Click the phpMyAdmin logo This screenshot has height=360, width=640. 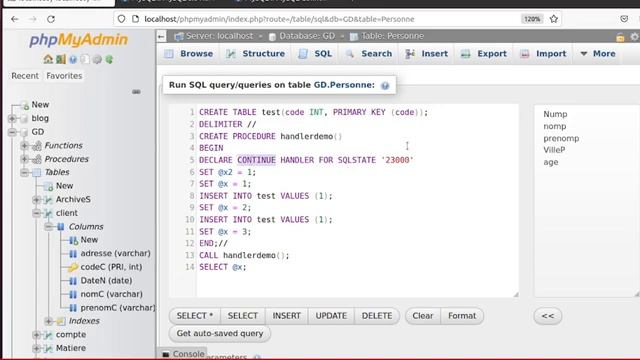[x=78, y=40]
